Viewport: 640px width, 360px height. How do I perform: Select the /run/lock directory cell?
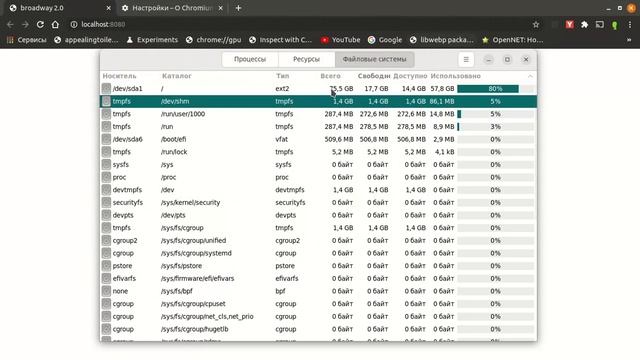(174, 152)
